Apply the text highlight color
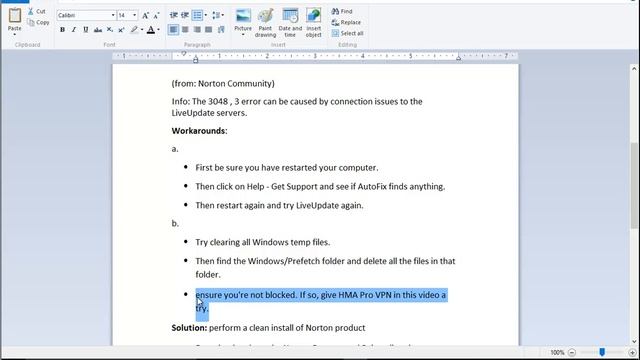Viewport: 640px width, 360px height. (134, 29)
